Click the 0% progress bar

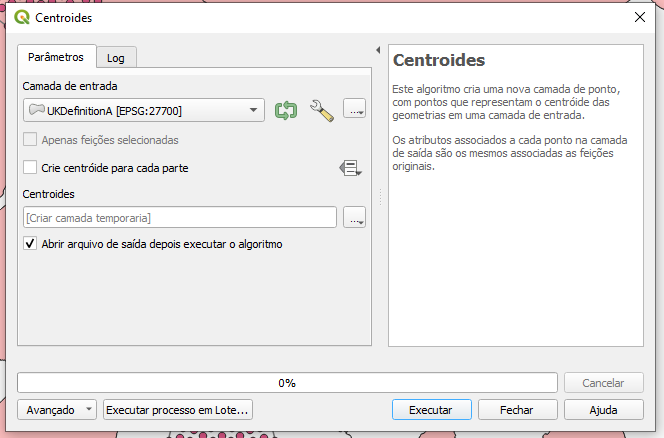[x=287, y=383]
